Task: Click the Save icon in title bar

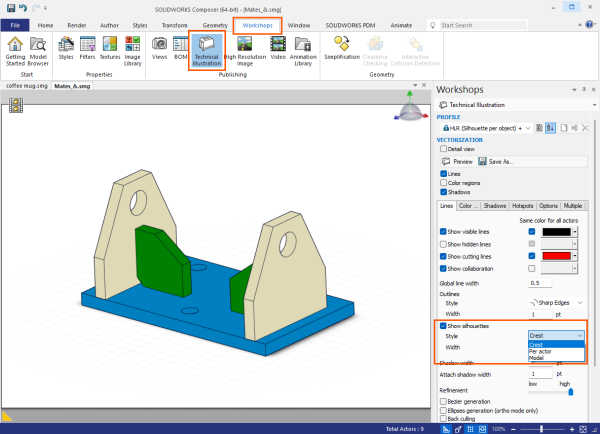Action: point(11,8)
